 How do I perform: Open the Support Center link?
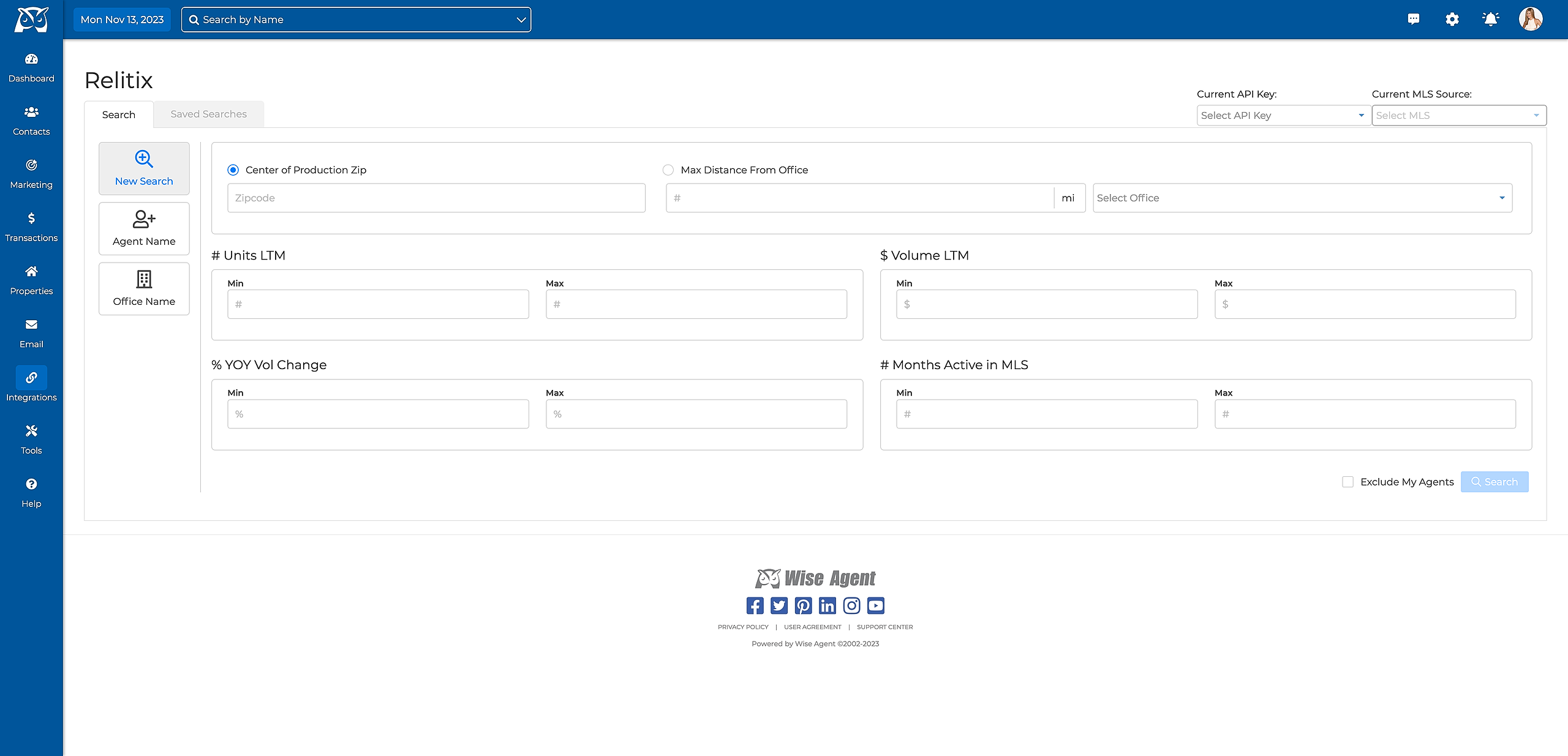[x=884, y=627]
